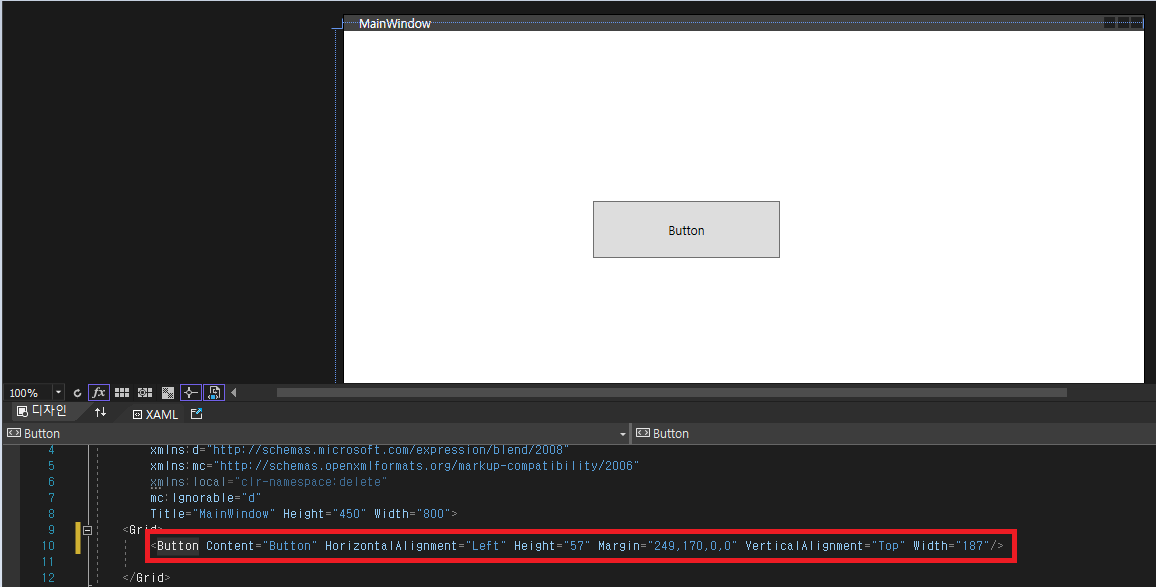Click the designer horizontal scrollbar thumb
The height and width of the screenshot is (587, 1156).
click(x=672, y=392)
